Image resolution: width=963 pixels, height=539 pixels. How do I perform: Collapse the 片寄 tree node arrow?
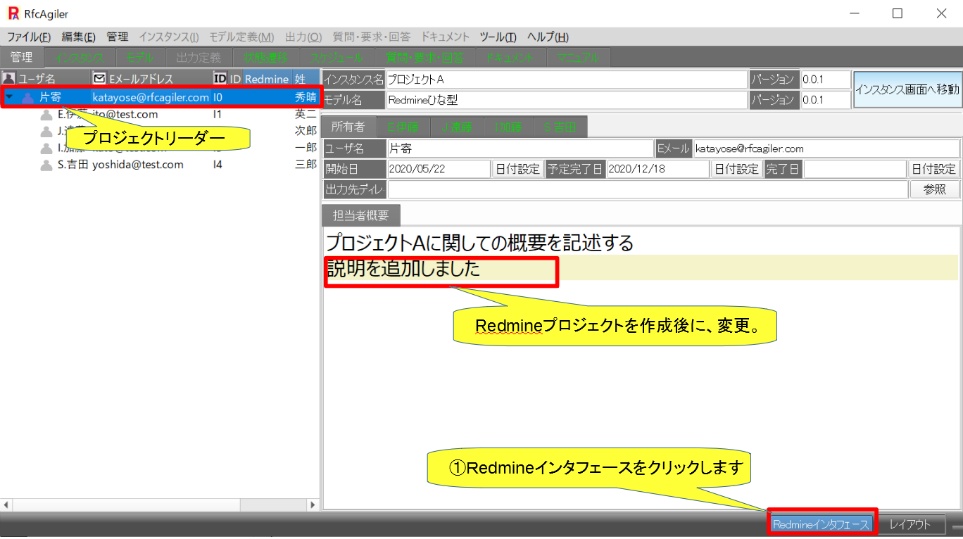click(10, 98)
